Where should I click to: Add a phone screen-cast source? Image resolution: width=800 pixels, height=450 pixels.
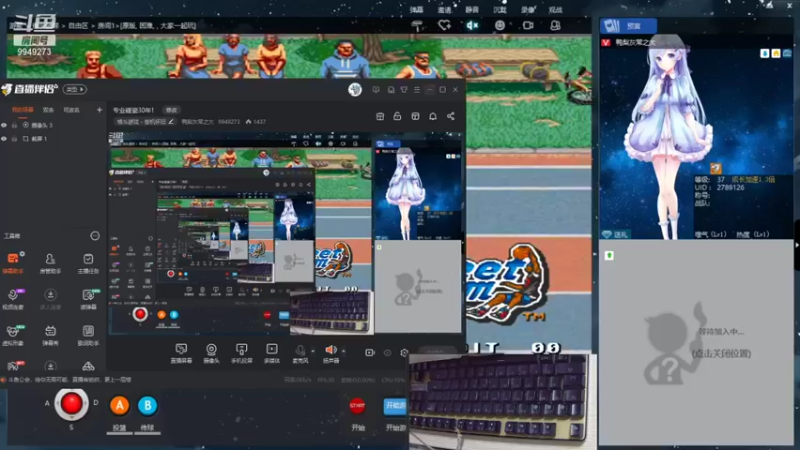241,353
